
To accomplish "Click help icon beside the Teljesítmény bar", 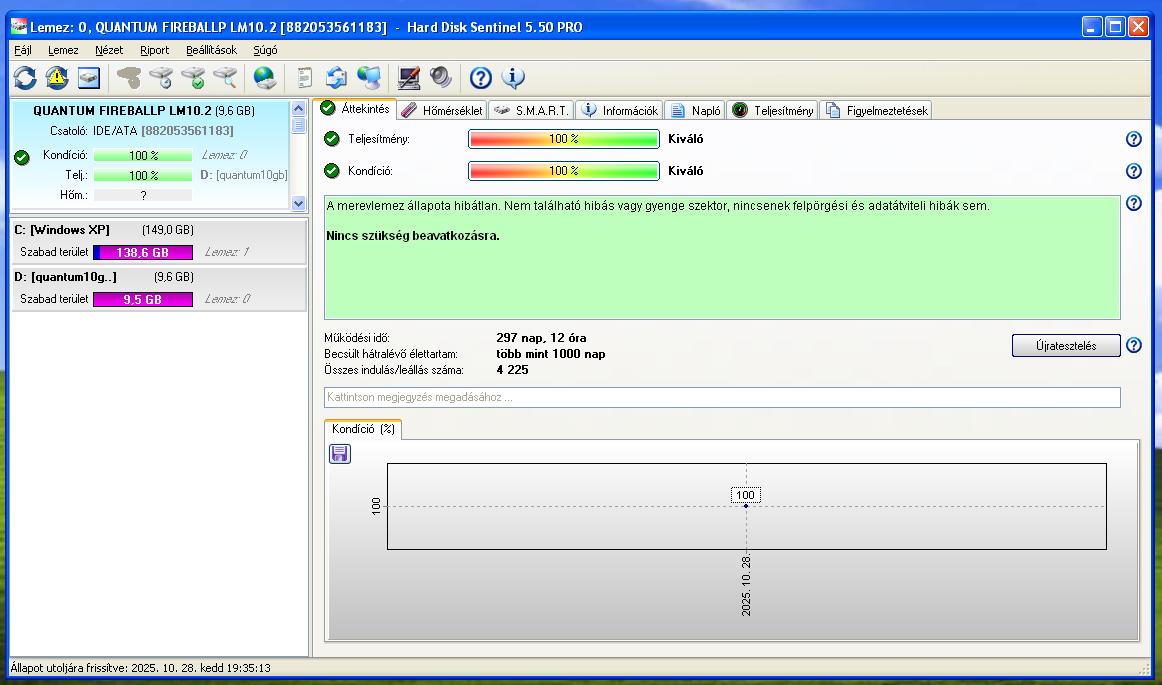I will pos(1133,140).
